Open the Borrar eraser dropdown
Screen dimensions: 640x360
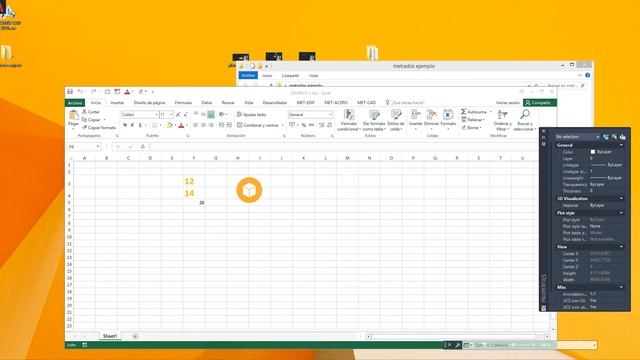click(x=471, y=128)
